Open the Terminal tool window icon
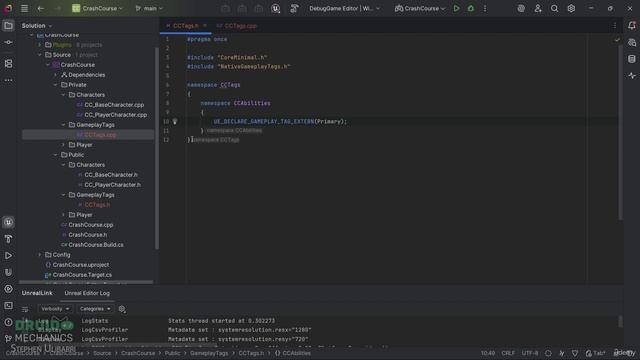This screenshot has height=360, width=640. click(8, 305)
